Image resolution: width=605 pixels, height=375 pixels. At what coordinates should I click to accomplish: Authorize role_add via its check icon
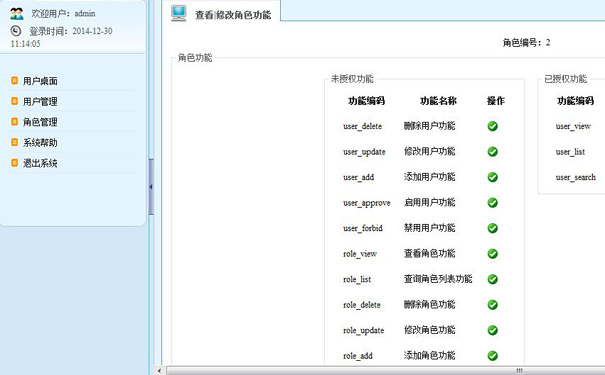[492, 356]
